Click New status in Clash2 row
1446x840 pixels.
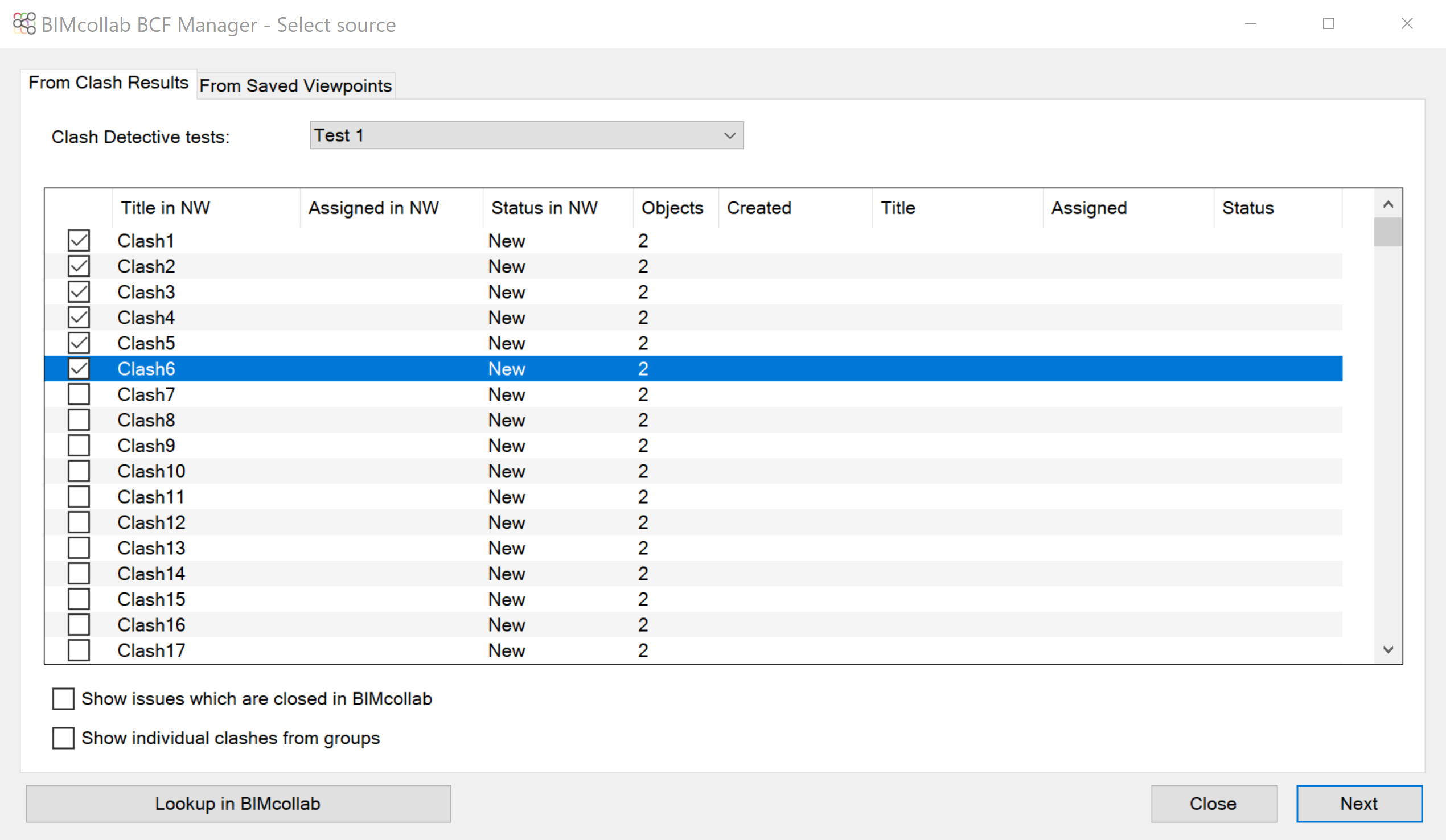click(x=507, y=267)
